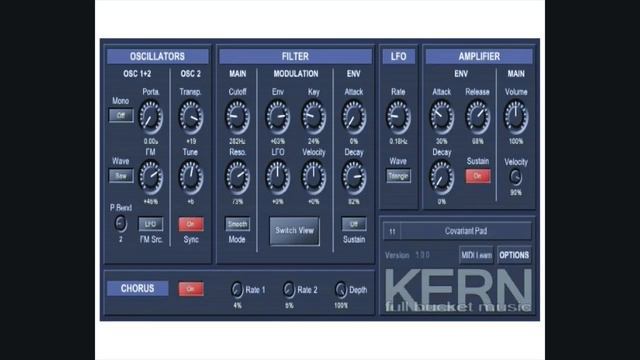Click the main Volume knob
The height and width of the screenshot is (360, 640).
tap(516, 117)
